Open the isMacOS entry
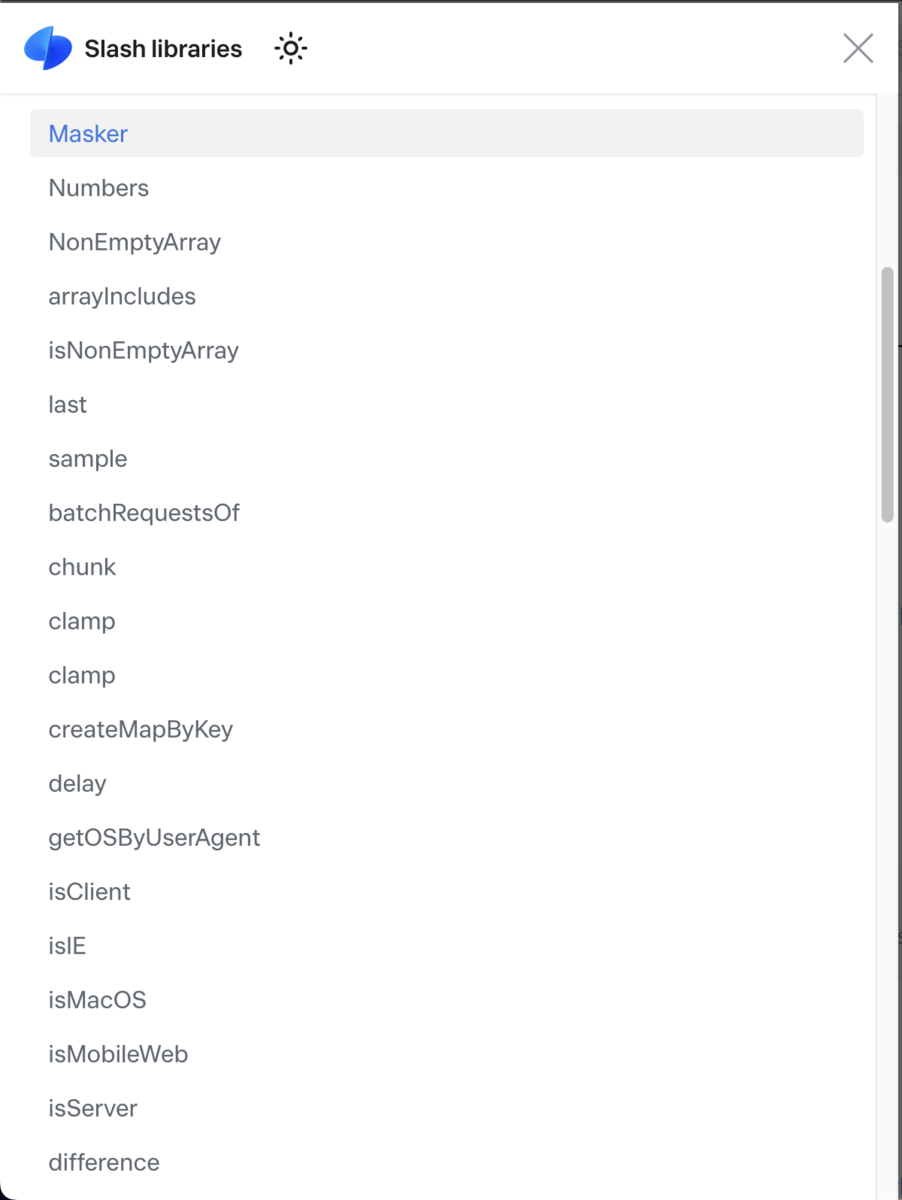 pyautogui.click(x=97, y=999)
